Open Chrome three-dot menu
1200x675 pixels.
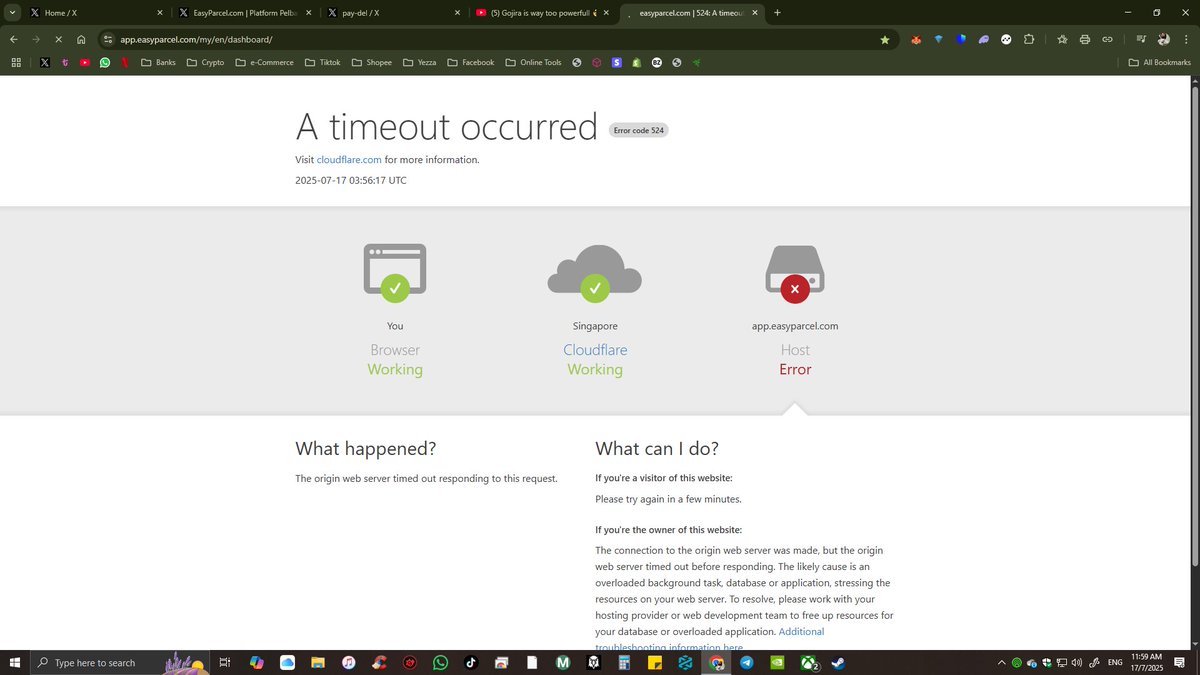click(x=1185, y=39)
